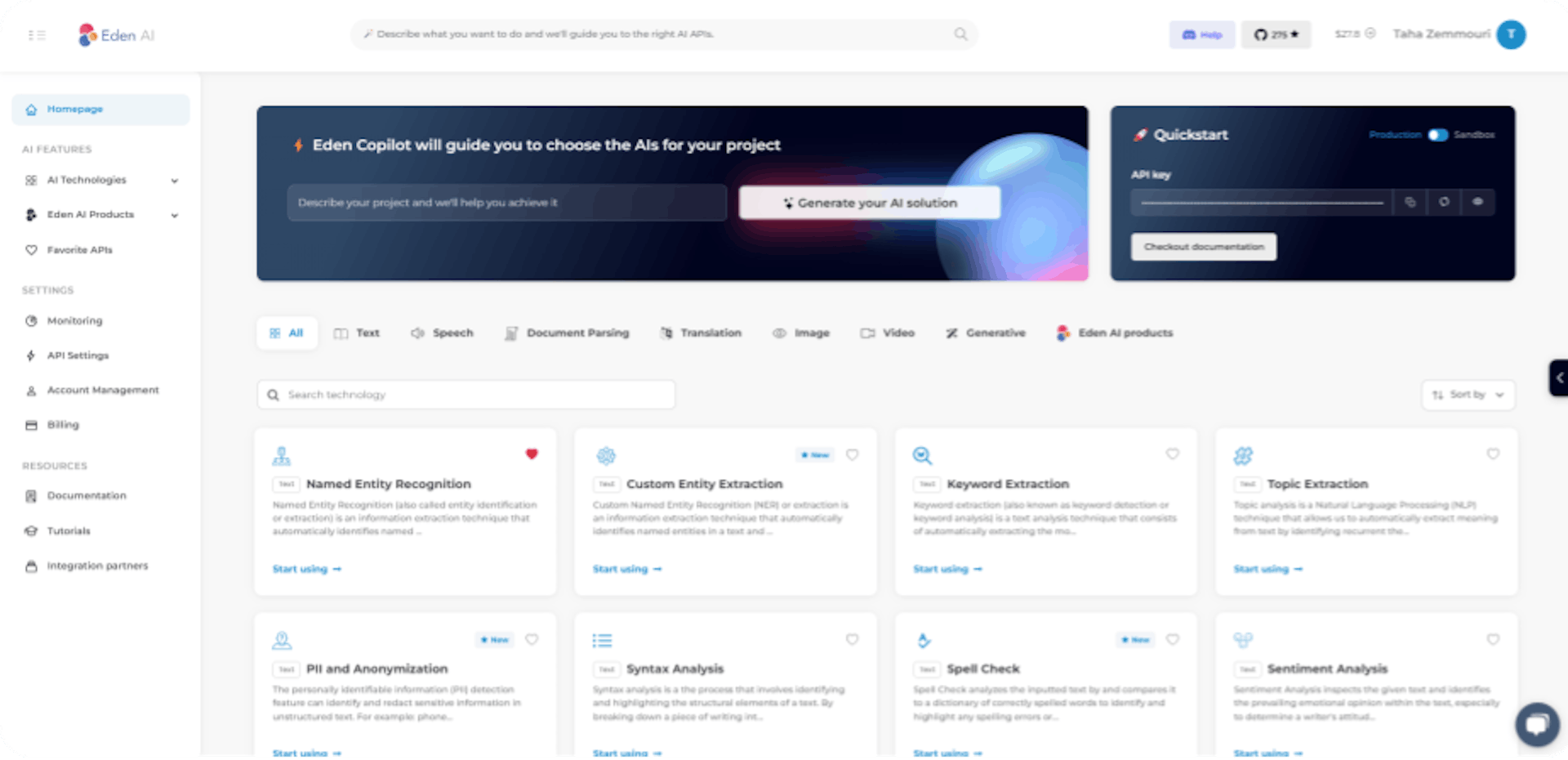Expand the AI Technologies menu
The height and width of the screenshot is (760, 1568).
[x=100, y=180]
